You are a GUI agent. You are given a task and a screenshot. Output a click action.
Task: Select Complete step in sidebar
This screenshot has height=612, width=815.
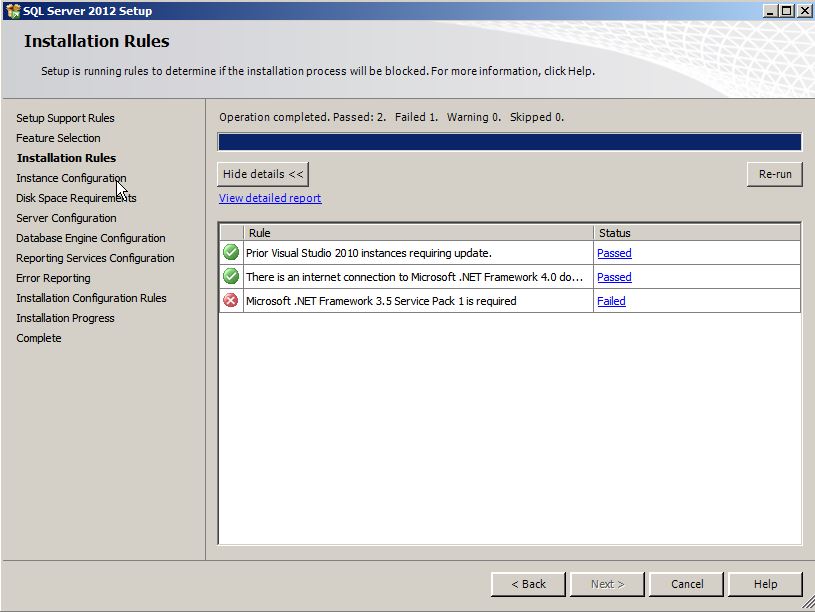pyautogui.click(x=38, y=338)
